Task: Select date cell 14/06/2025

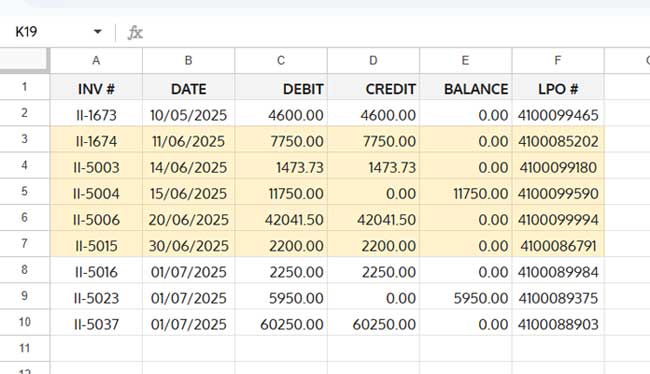Action: 189,166
